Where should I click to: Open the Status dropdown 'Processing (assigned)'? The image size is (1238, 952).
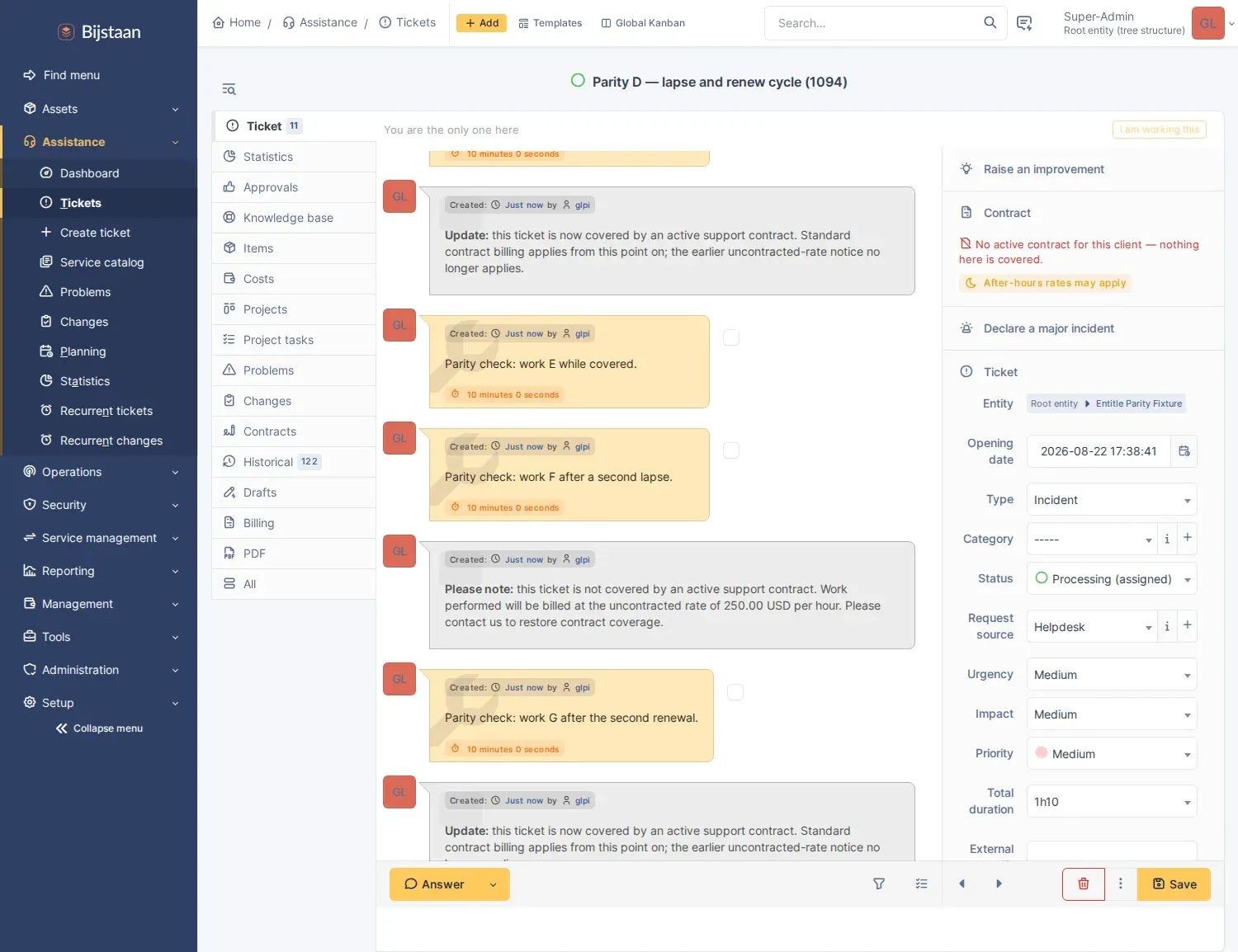[1112, 579]
